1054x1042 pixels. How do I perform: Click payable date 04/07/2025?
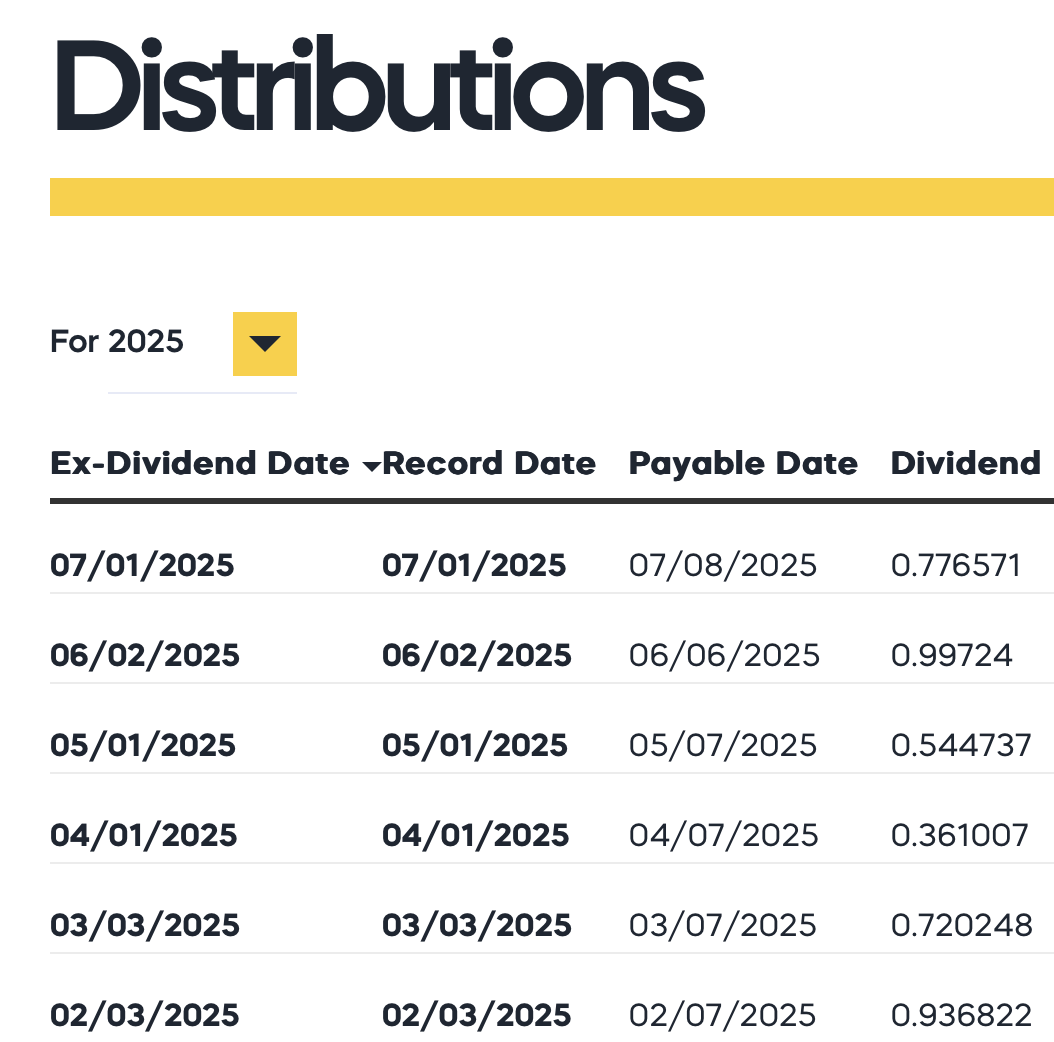coord(722,835)
